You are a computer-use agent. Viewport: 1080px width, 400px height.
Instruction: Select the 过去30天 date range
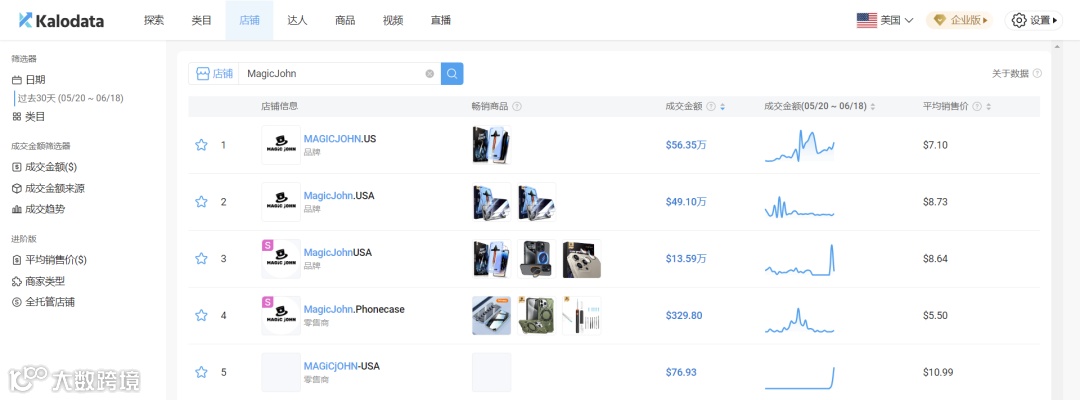pos(70,98)
